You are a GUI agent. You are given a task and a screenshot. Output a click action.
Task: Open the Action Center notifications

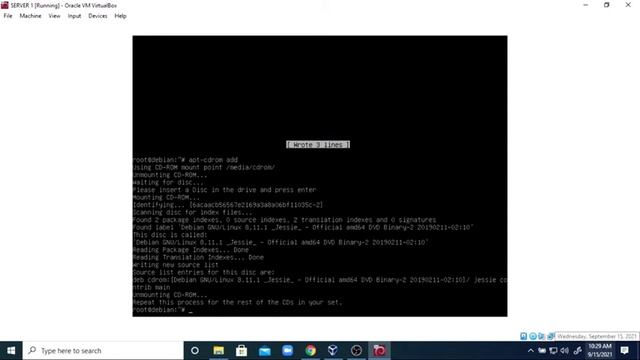(x=624, y=351)
